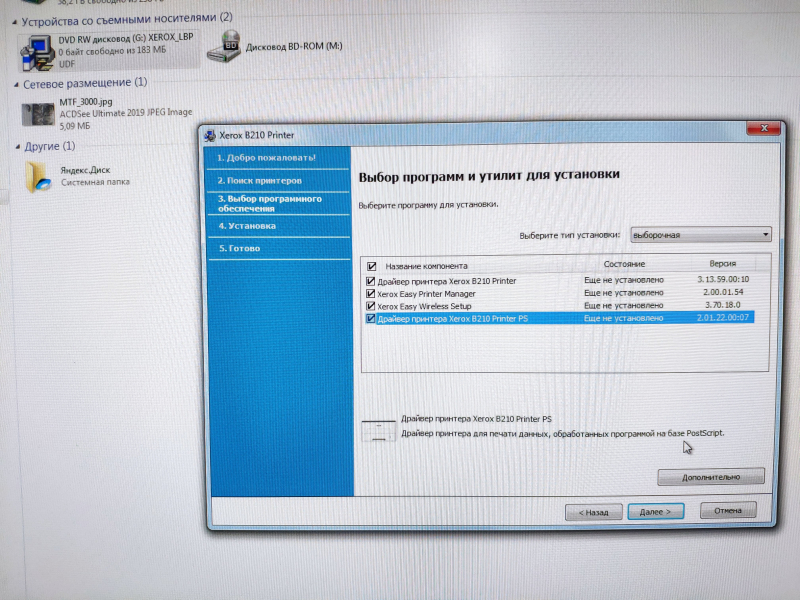Select the MTF_3000.jpg image thumbnail
The image size is (800, 600).
(38, 113)
